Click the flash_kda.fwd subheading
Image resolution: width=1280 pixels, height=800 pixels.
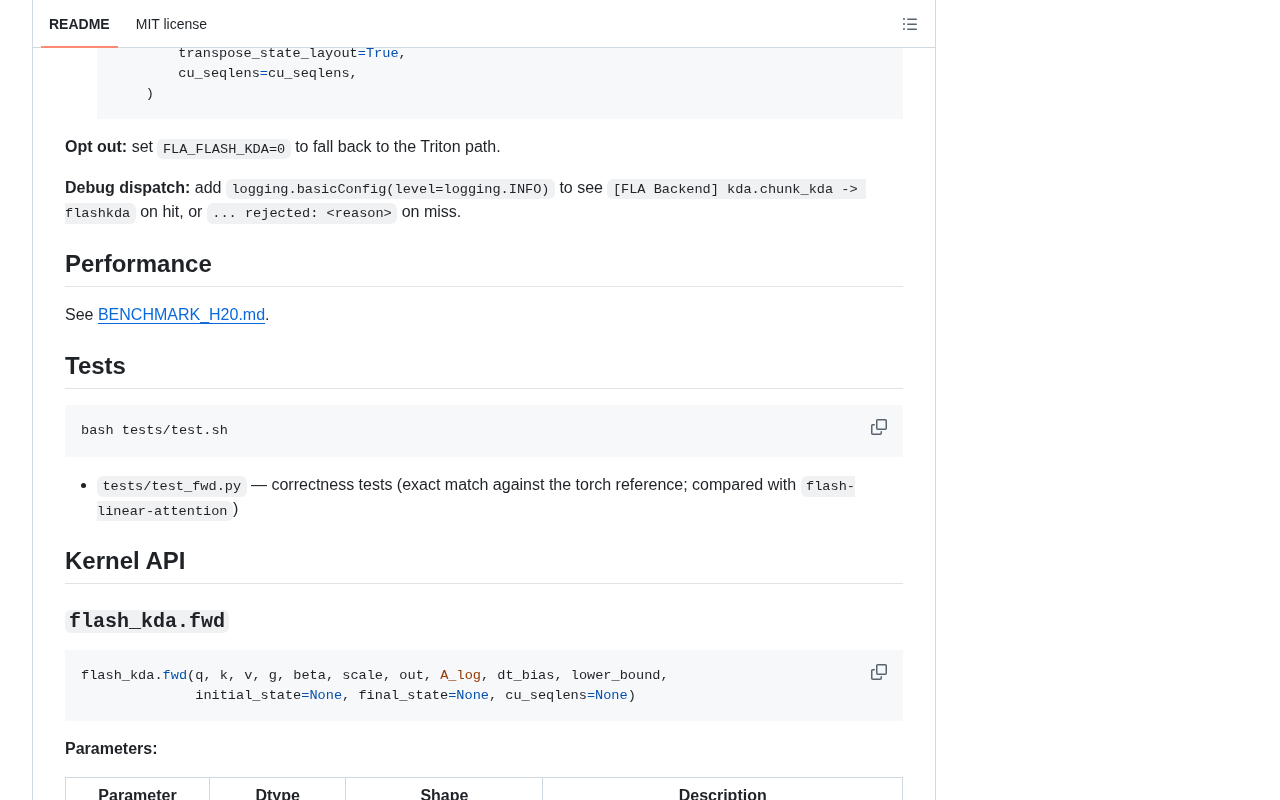(x=147, y=621)
